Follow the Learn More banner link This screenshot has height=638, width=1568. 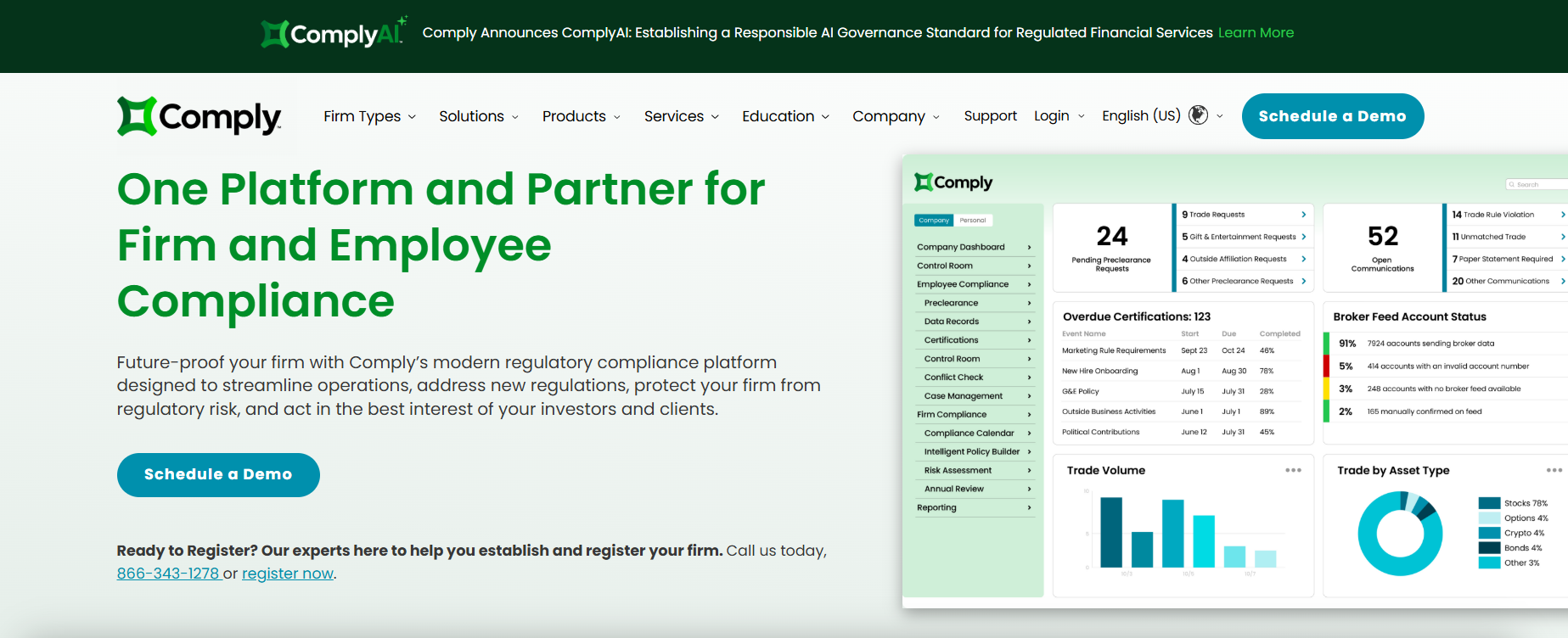tap(1256, 33)
